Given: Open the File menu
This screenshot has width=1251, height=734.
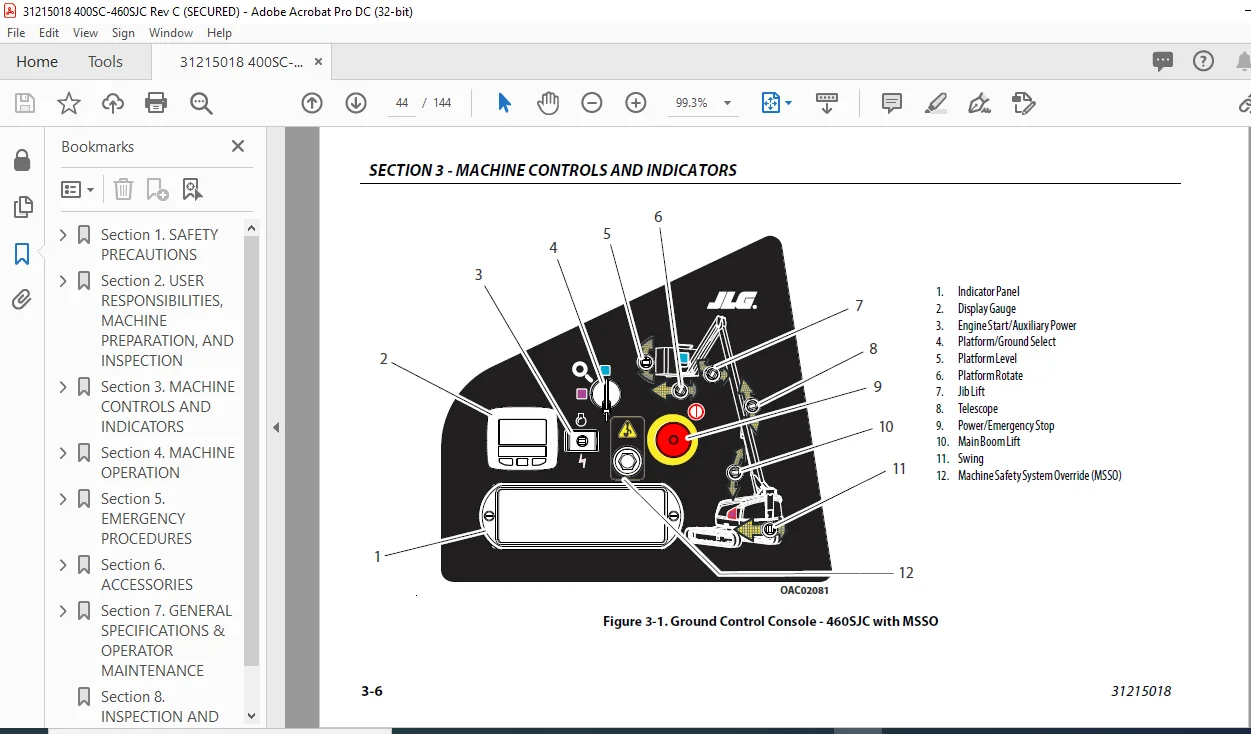Looking at the screenshot, I should (x=16, y=33).
